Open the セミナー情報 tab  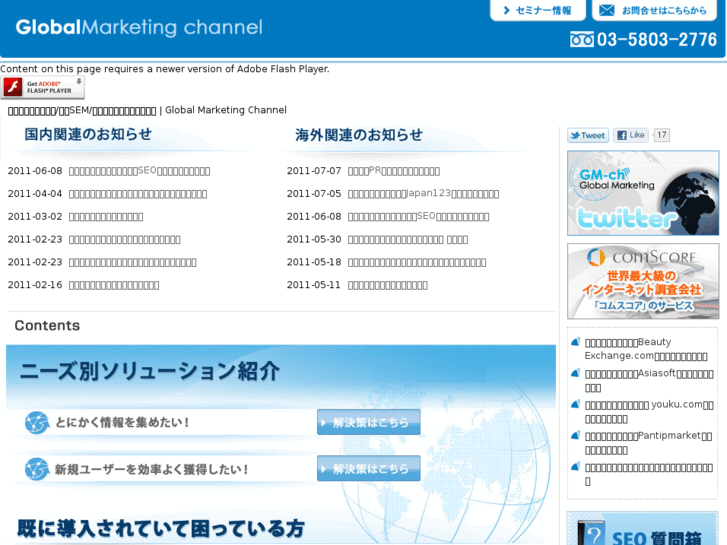(x=538, y=10)
